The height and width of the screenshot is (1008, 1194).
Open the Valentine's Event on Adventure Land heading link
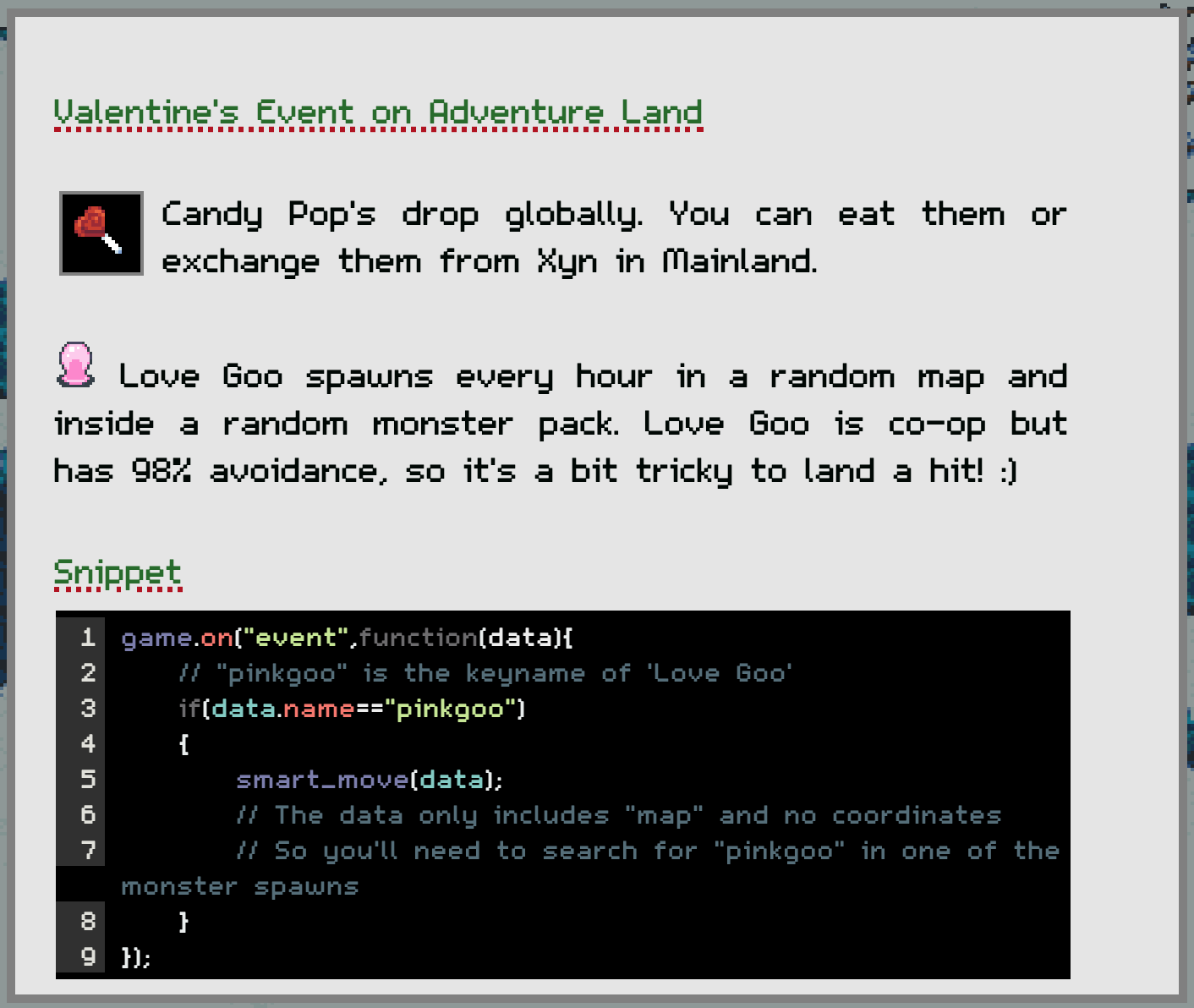[377, 112]
